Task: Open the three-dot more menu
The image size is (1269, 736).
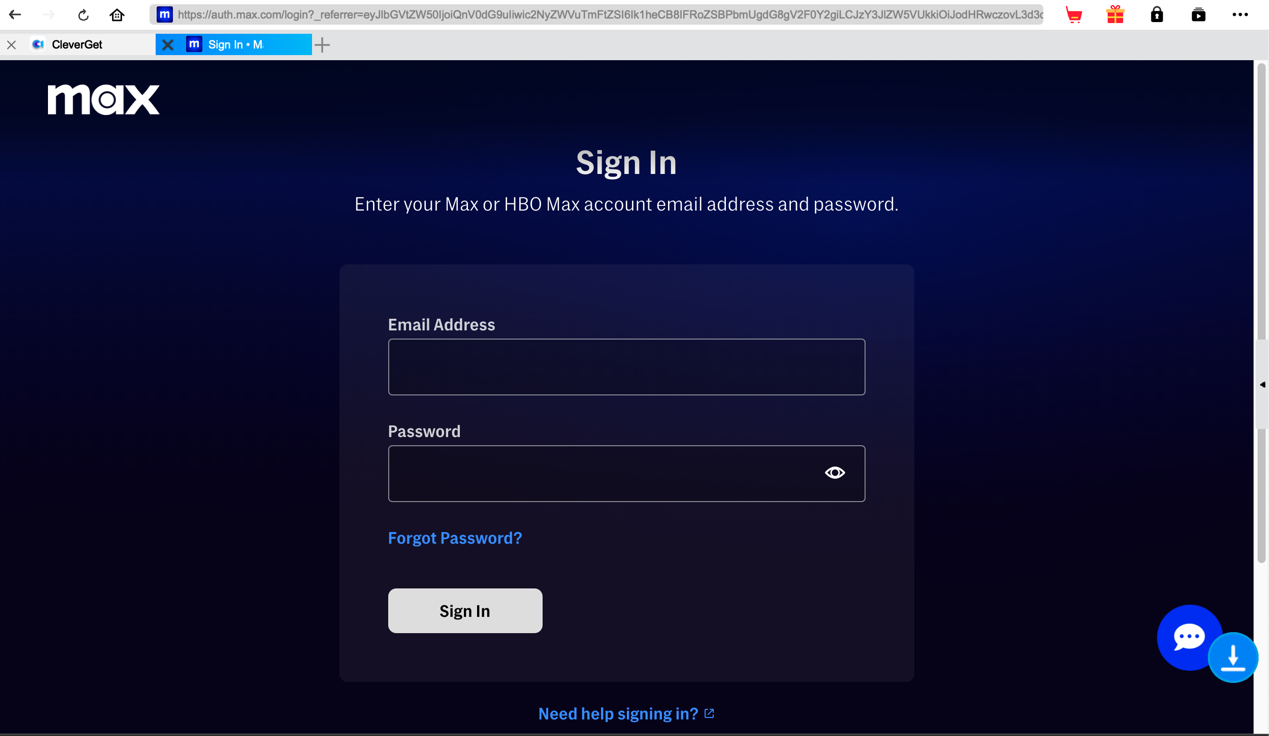Action: tap(1240, 15)
